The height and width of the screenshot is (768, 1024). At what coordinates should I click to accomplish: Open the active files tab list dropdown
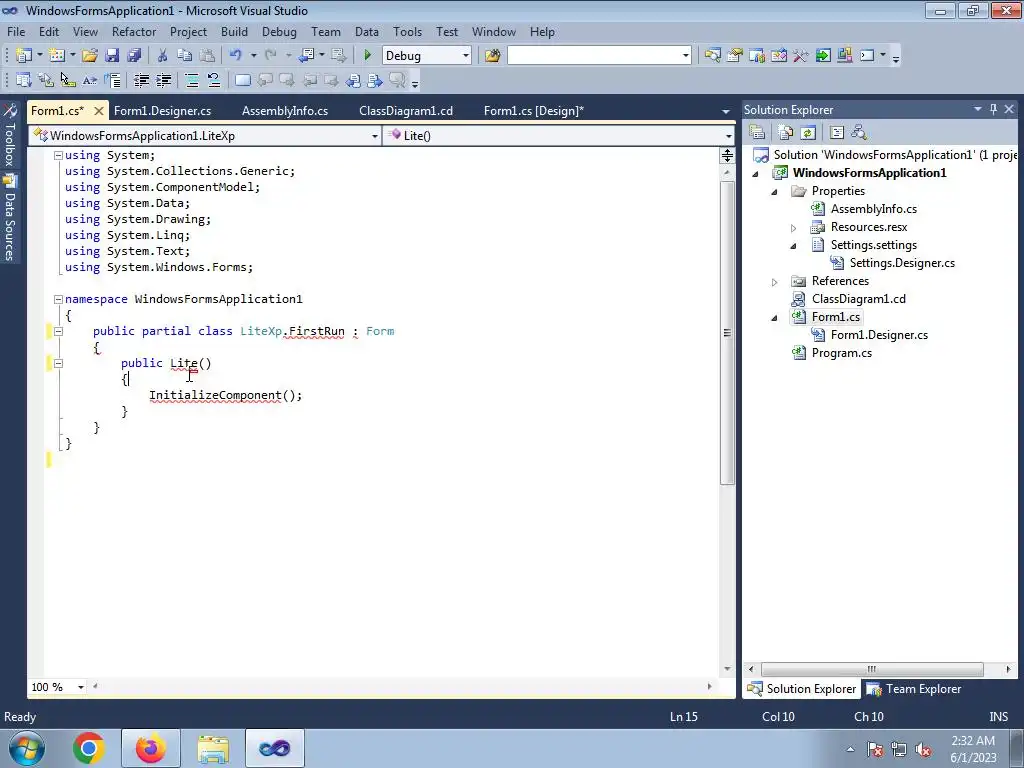point(726,111)
